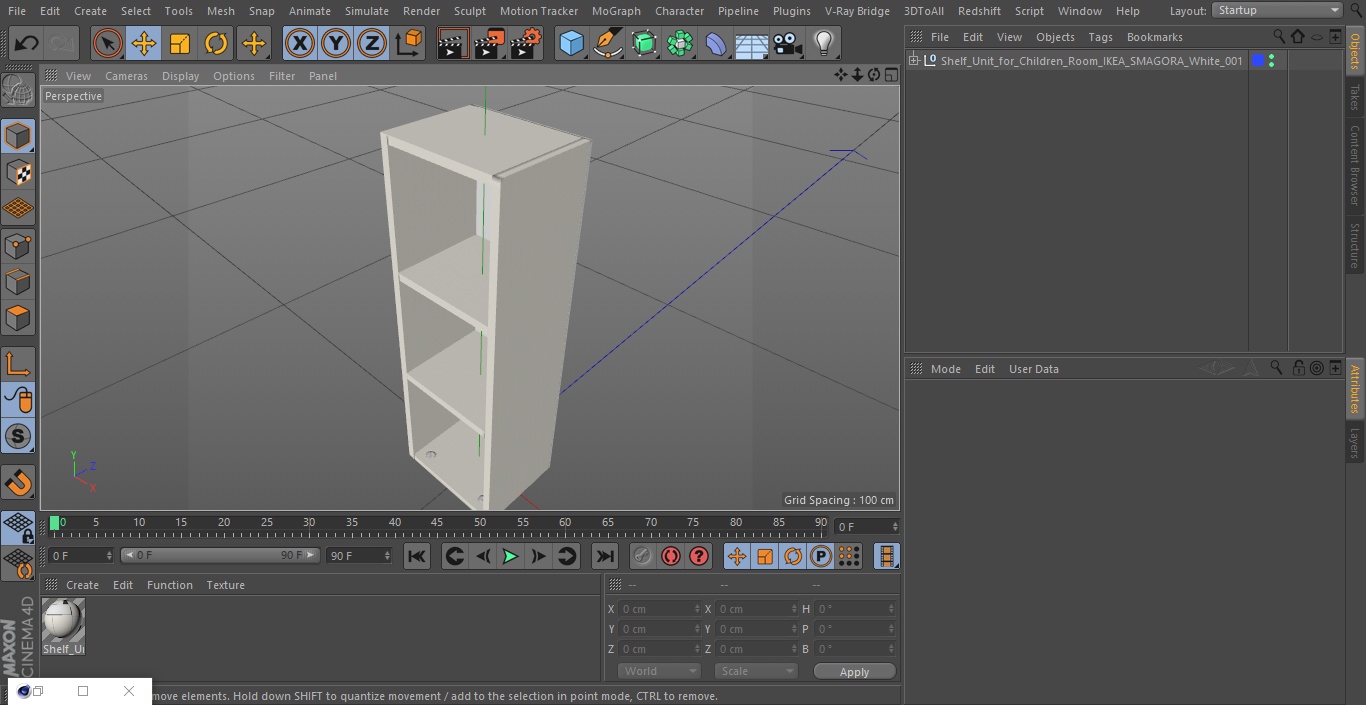This screenshot has width=1366, height=705.
Task: Click the object's blue layer color swatch
Action: coord(1258,61)
